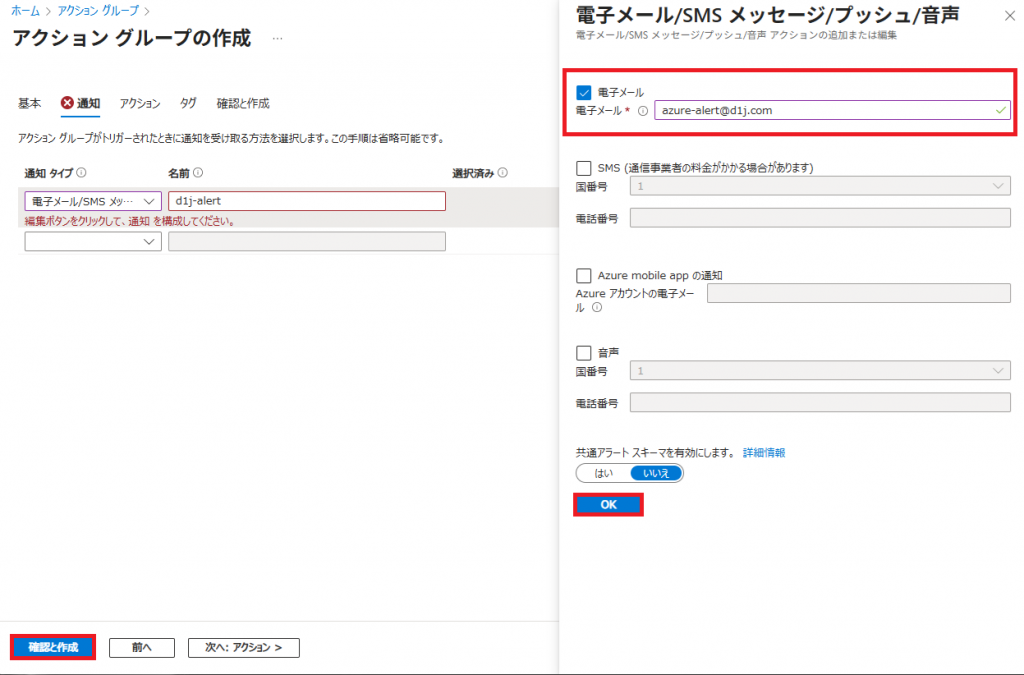The image size is (1024, 675).
Task: Open the 詳細情報 link
Action: [764, 452]
